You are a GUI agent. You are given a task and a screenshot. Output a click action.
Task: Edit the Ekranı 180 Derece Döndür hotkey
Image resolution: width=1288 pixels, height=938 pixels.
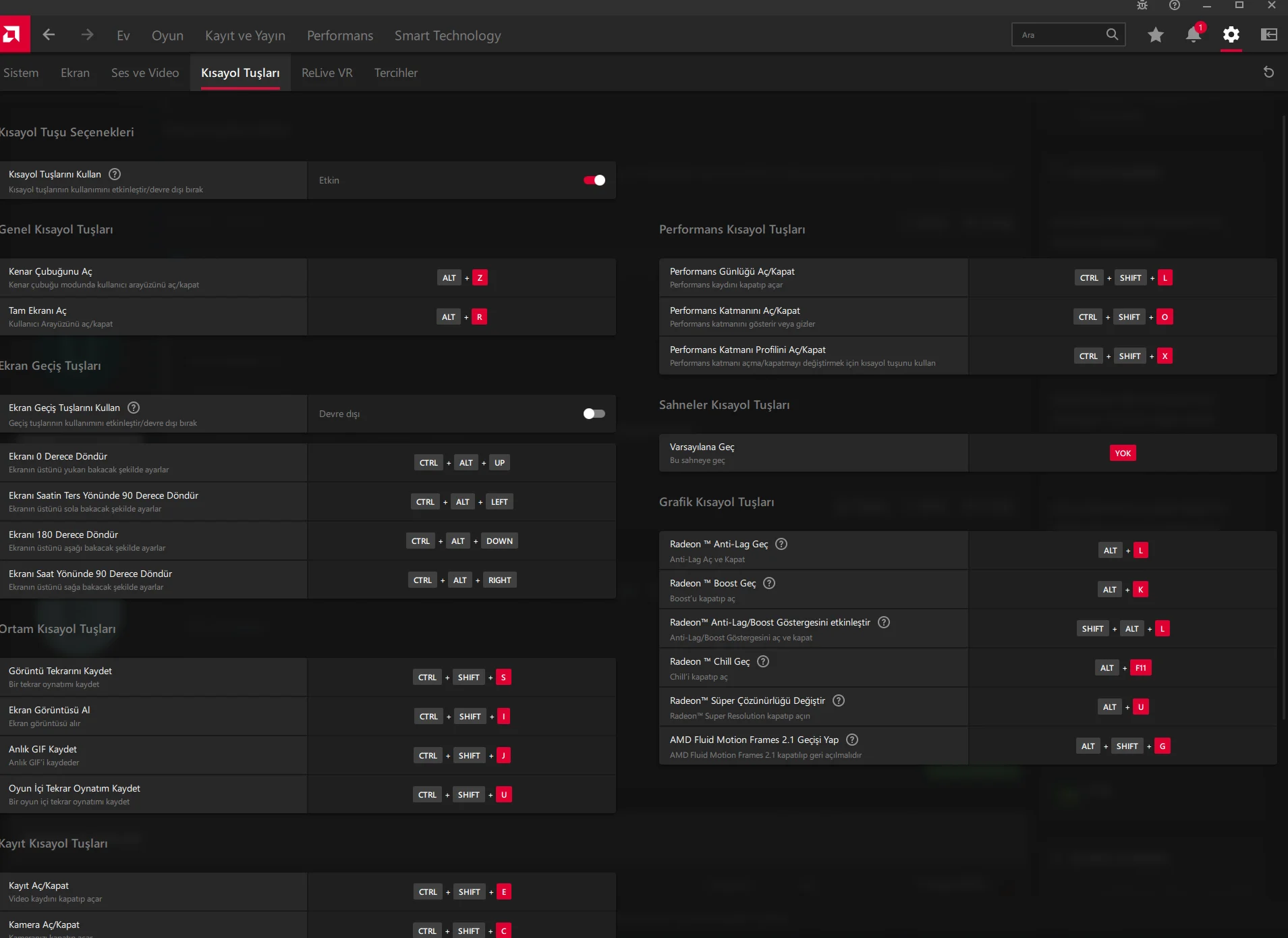[x=462, y=541]
